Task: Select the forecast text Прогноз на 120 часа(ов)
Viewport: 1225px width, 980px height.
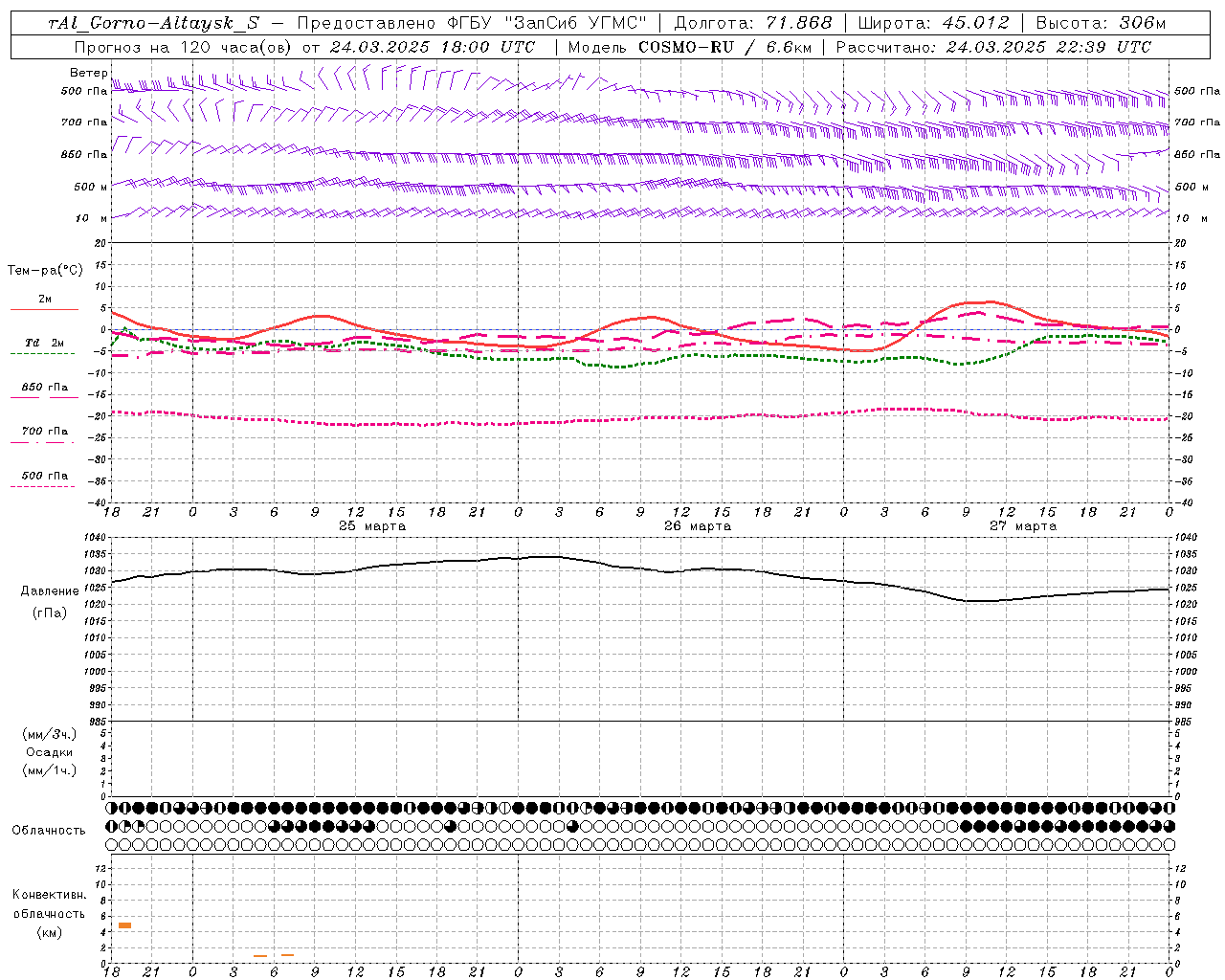Action: pos(183,47)
